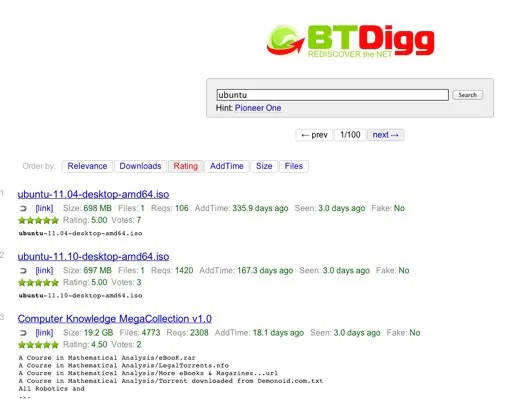The height and width of the screenshot is (399, 525).
Task: Click the magnet icon for ubuntu-11.10 result
Action: [x=23, y=271]
